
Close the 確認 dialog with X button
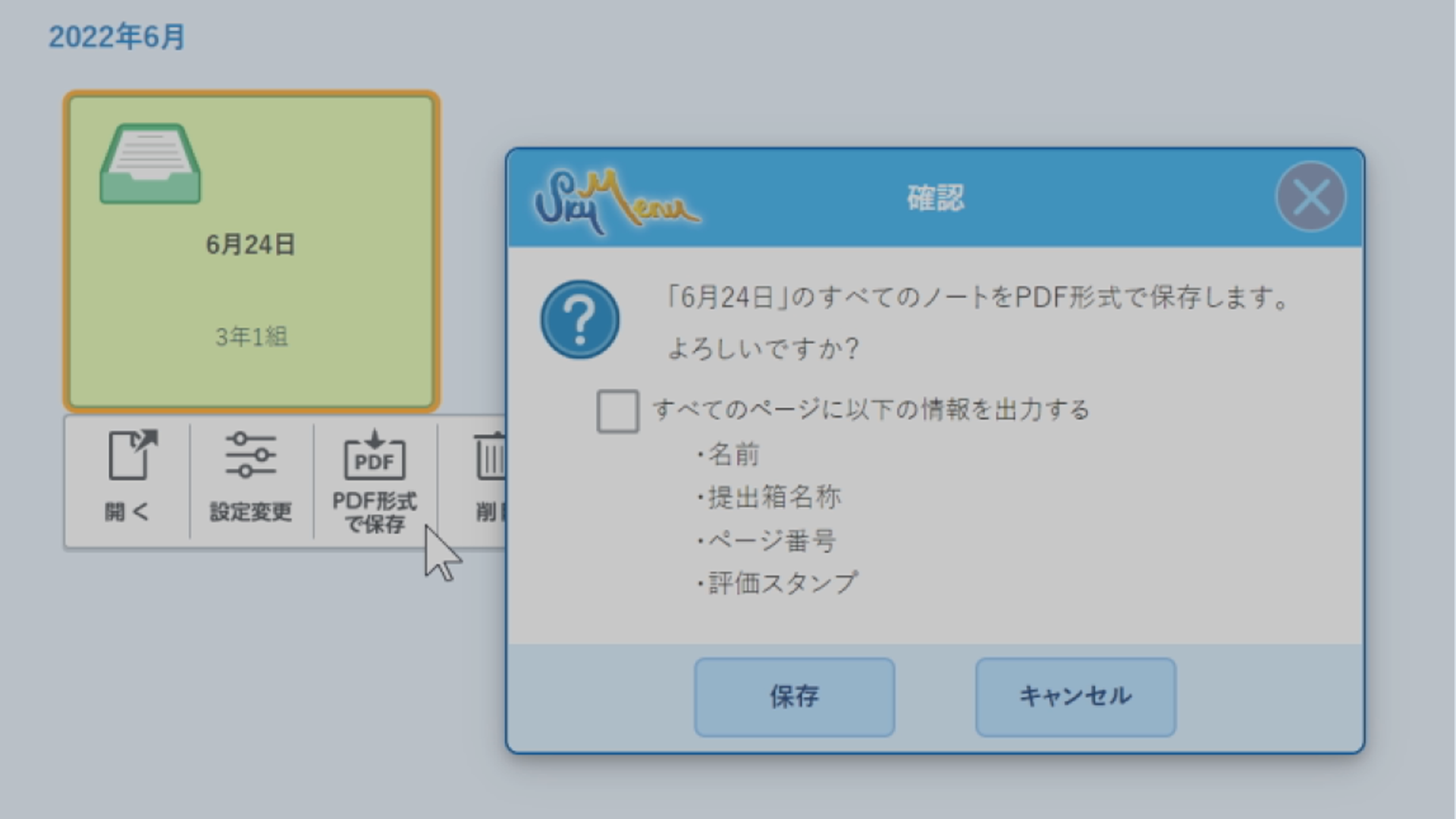[x=1310, y=197]
